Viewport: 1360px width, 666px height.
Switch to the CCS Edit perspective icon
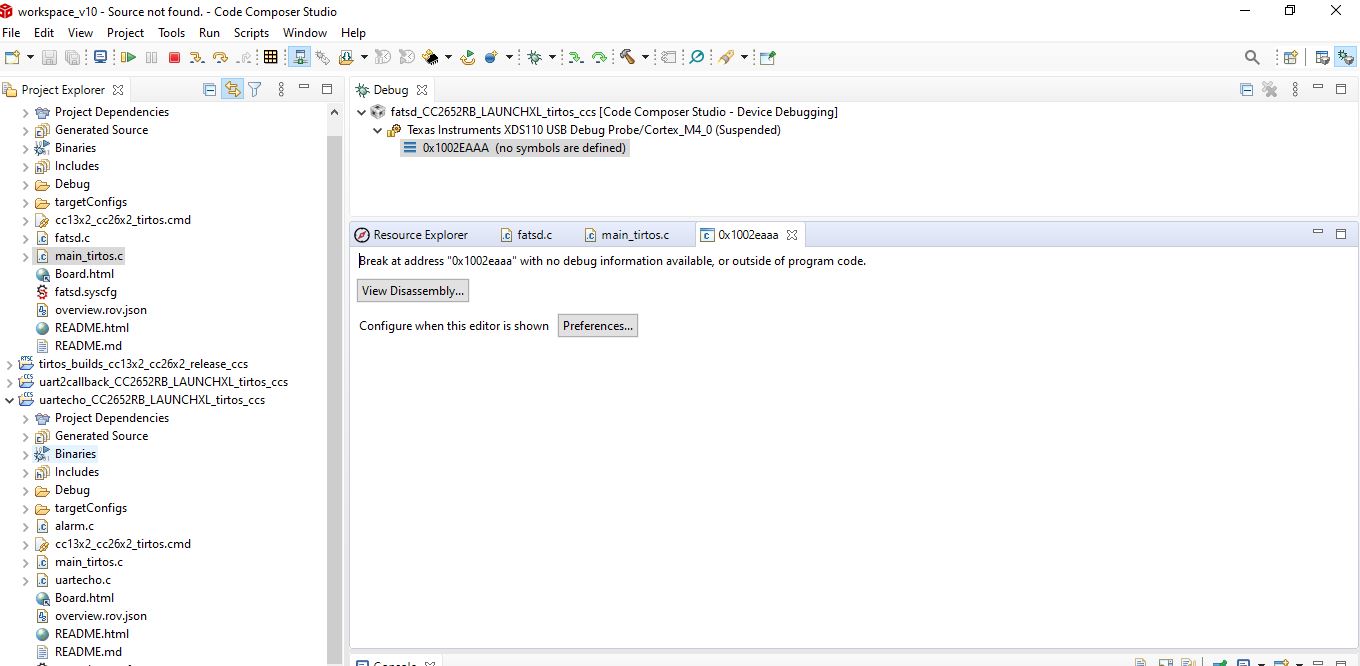1322,57
